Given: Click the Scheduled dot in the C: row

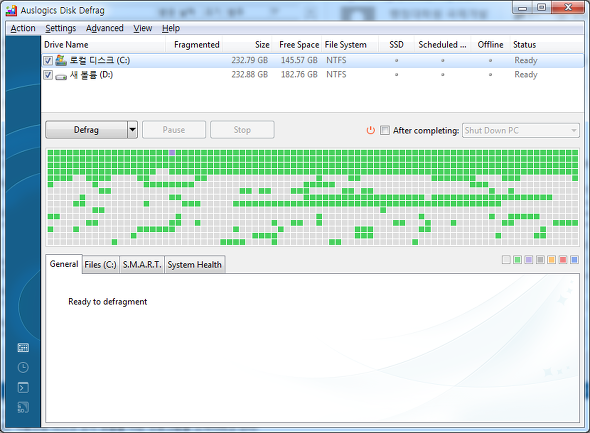Looking at the screenshot, I should [x=442, y=61].
